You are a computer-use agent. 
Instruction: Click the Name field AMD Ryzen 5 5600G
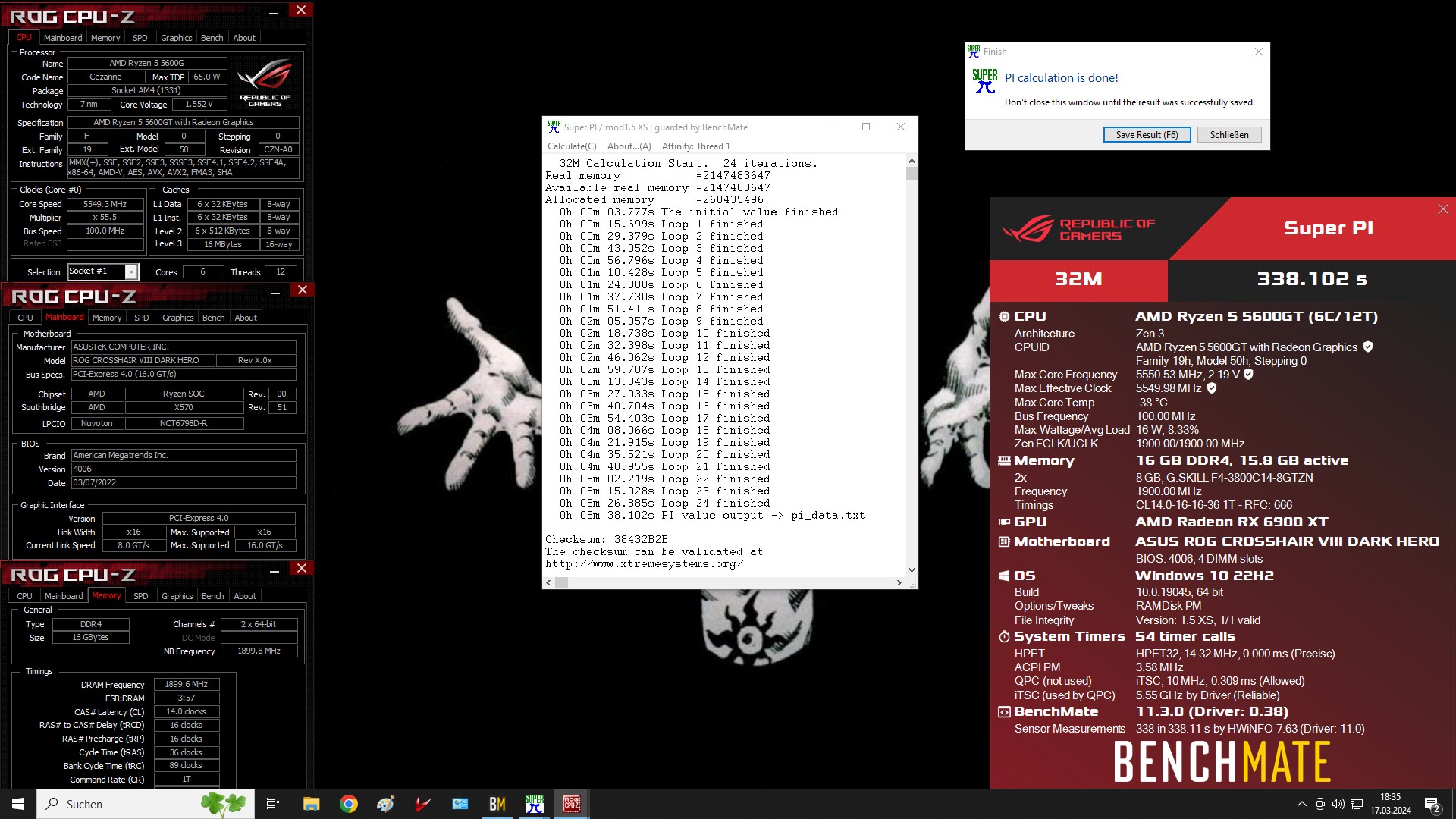pyautogui.click(x=147, y=63)
